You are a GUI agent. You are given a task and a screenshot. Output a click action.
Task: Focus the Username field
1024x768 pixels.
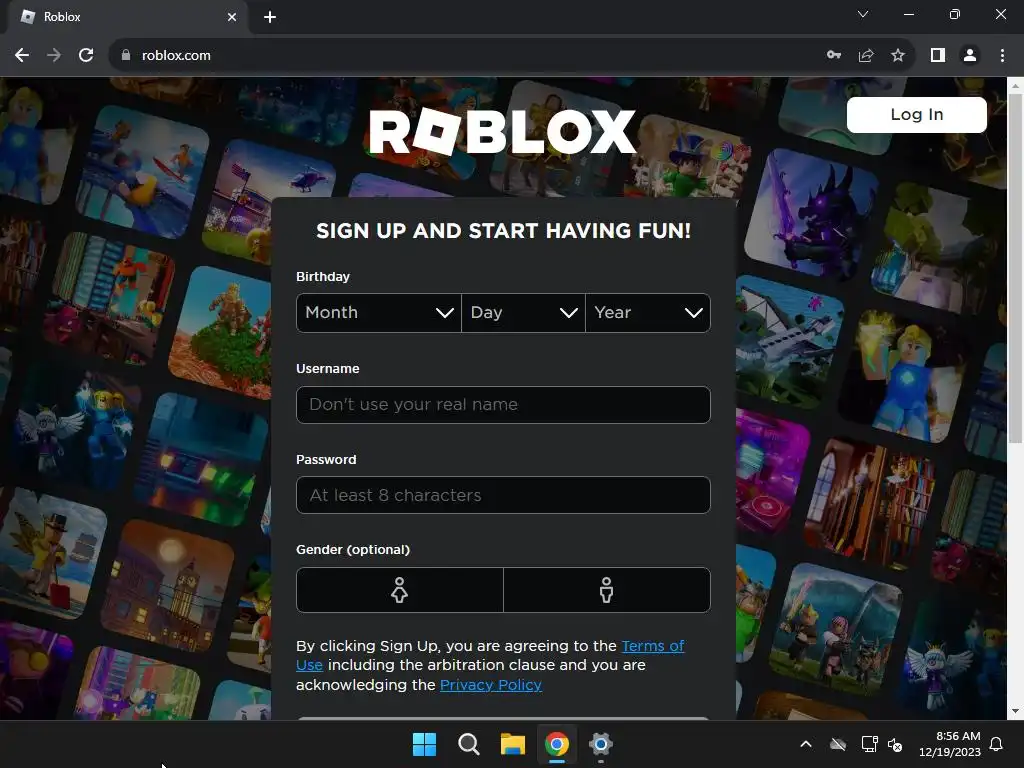[503, 405]
